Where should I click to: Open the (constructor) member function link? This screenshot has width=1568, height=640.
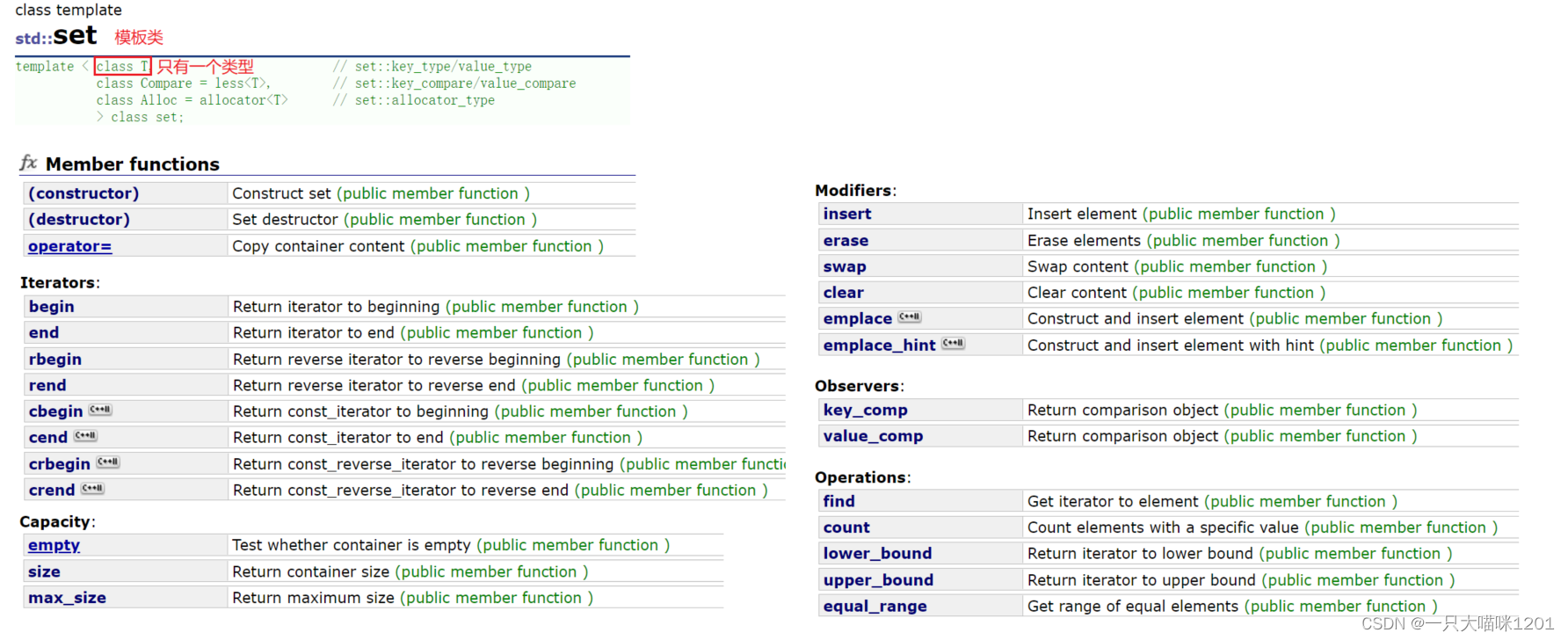[x=83, y=193]
